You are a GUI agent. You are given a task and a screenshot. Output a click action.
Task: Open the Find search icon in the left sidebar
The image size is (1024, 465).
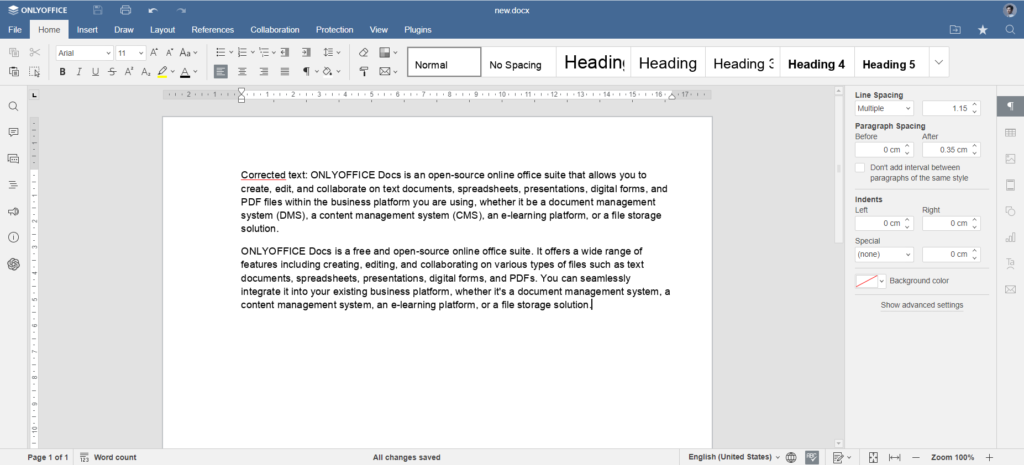click(x=13, y=106)
